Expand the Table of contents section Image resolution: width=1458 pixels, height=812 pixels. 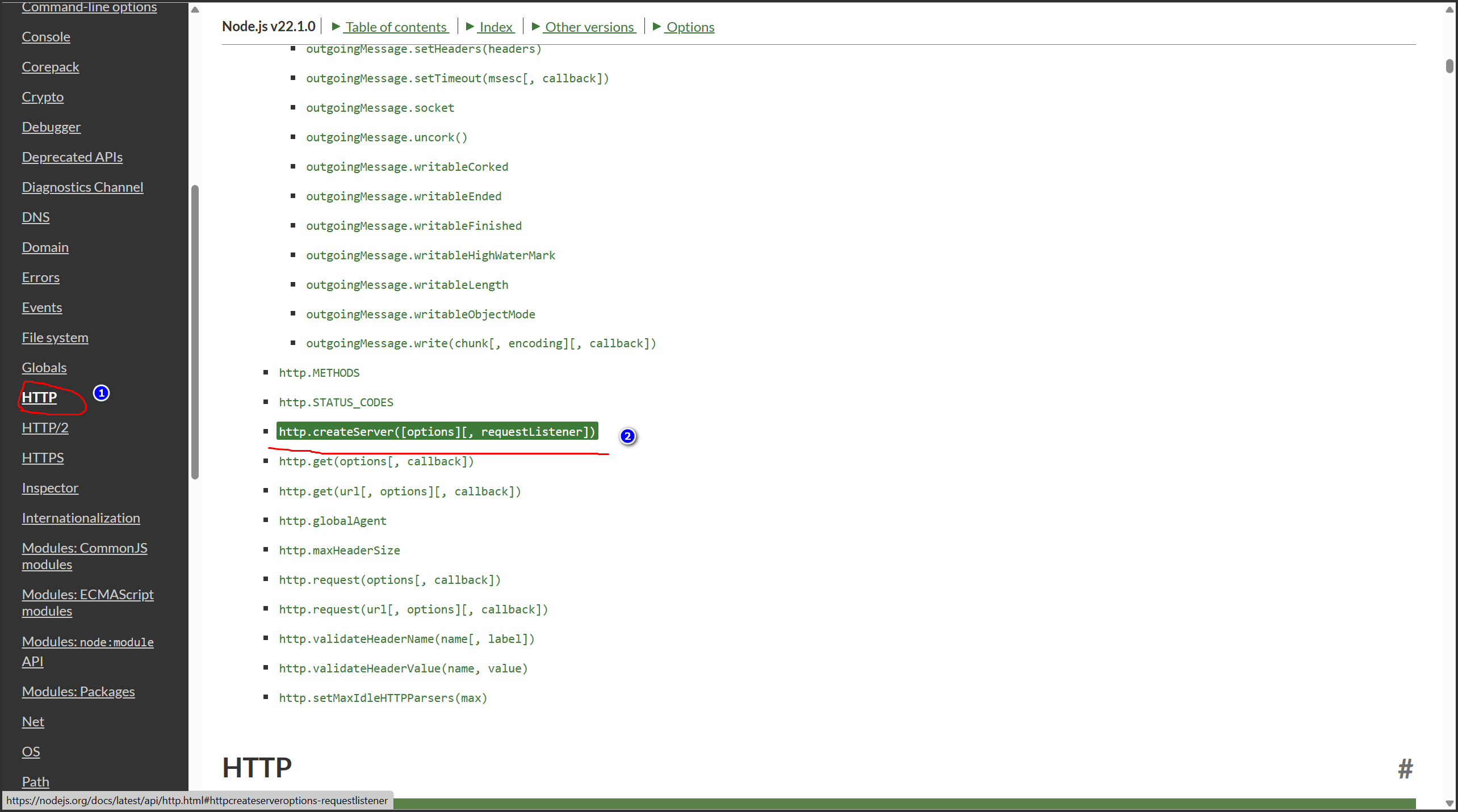click(389, 26)
